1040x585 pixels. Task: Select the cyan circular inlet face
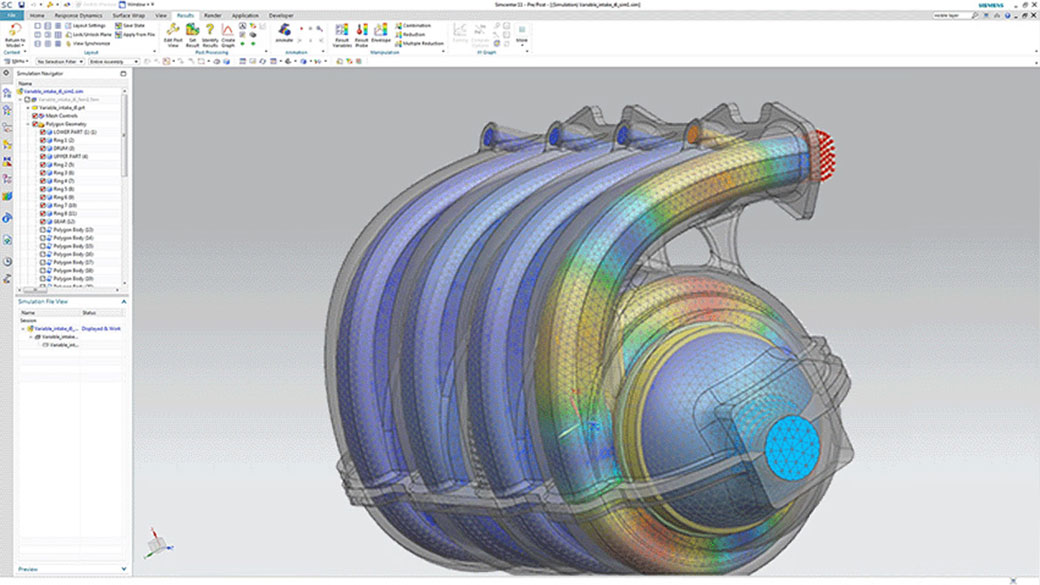pyautogui.click(x=793, y=448)
